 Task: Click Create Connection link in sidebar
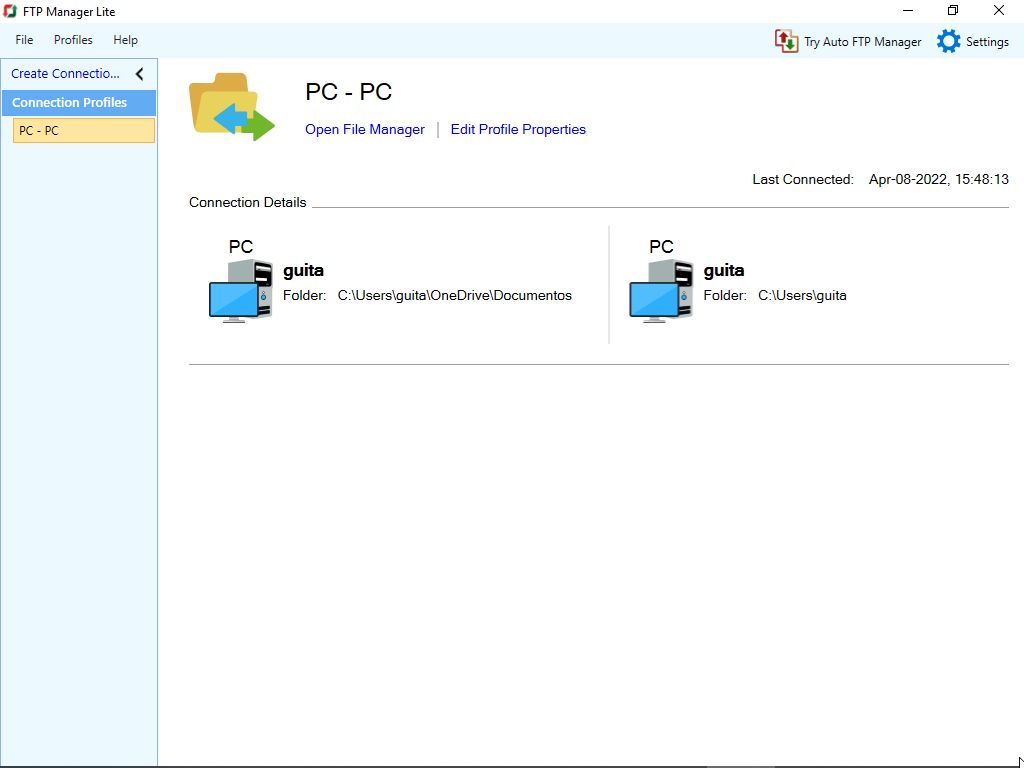65,73
